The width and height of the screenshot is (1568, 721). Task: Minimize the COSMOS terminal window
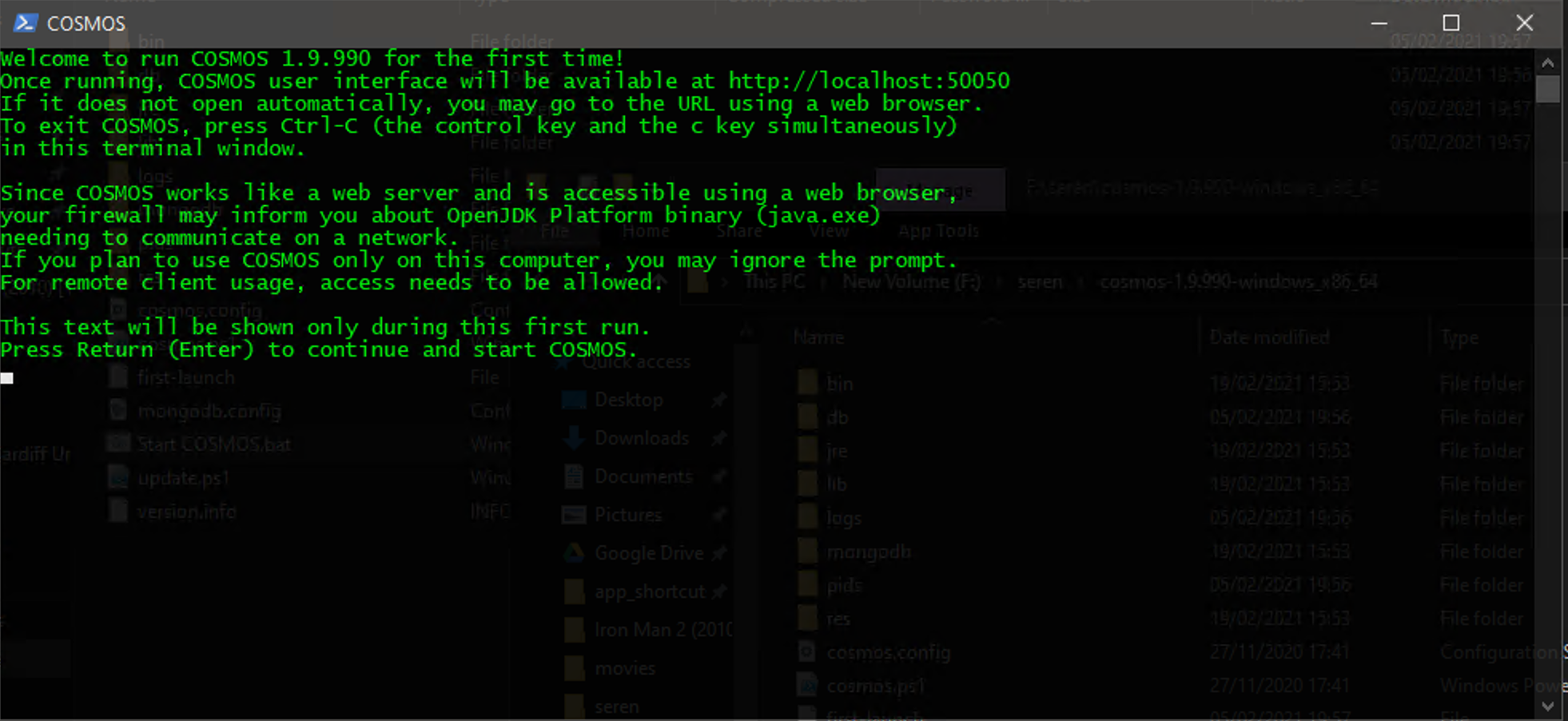point(1379,23)
